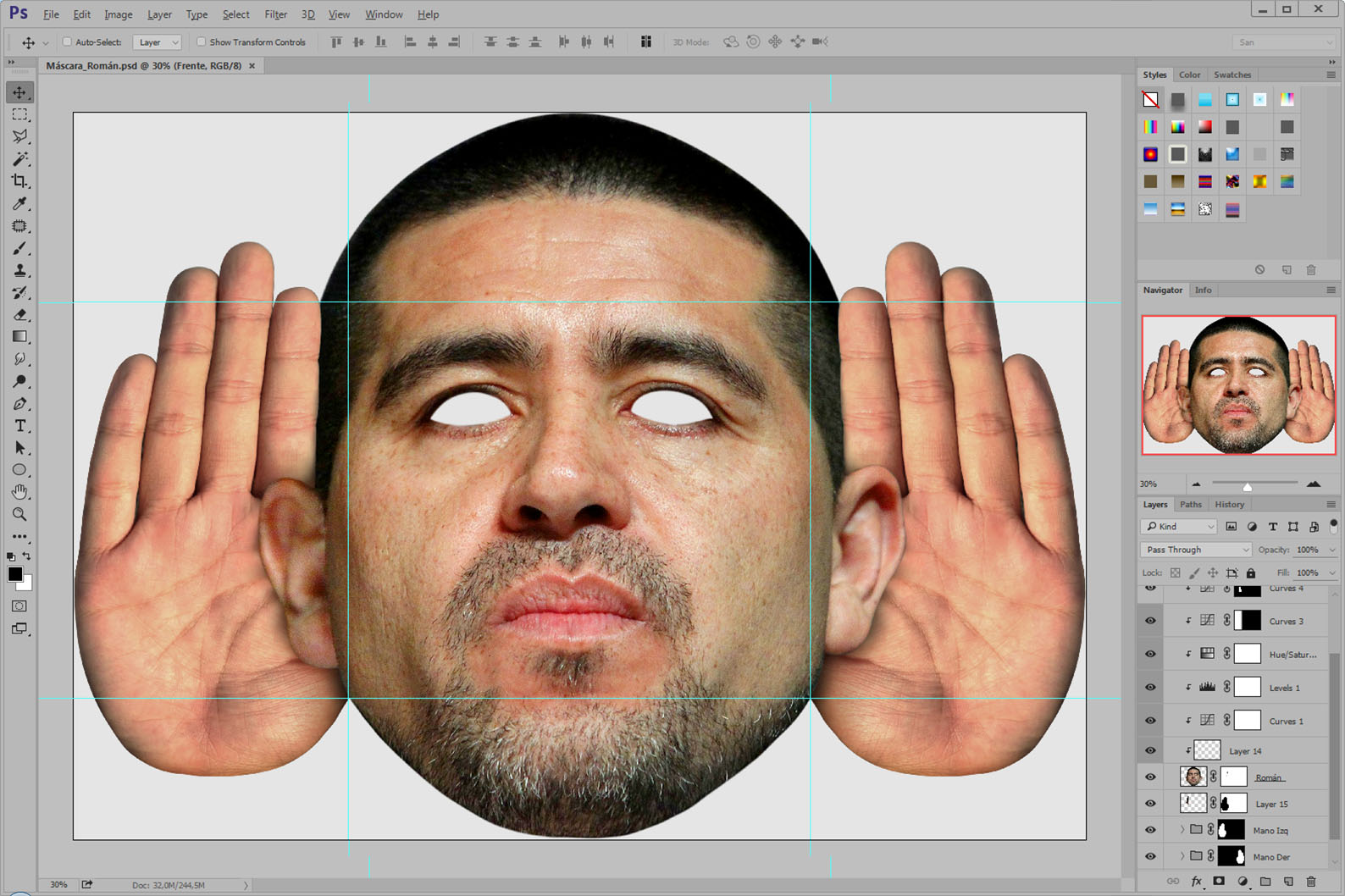Switch to the History tab

(1229, 505)
